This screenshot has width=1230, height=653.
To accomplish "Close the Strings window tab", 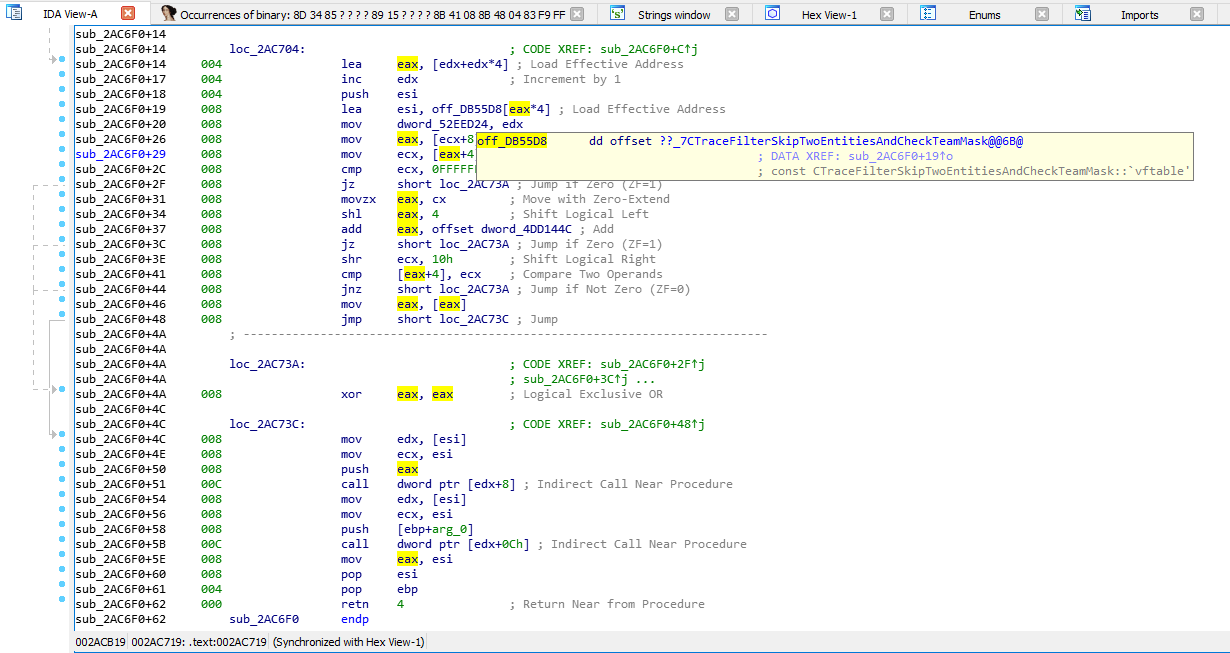I will point(732,14).
